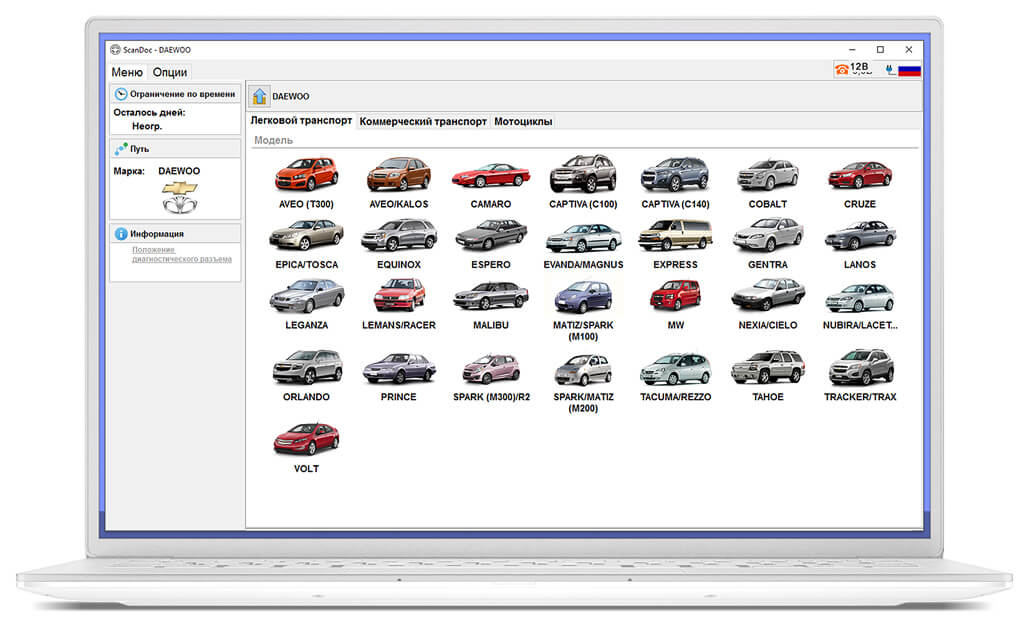Switch to Коммерческий транспорт tab

pos(423,121)
